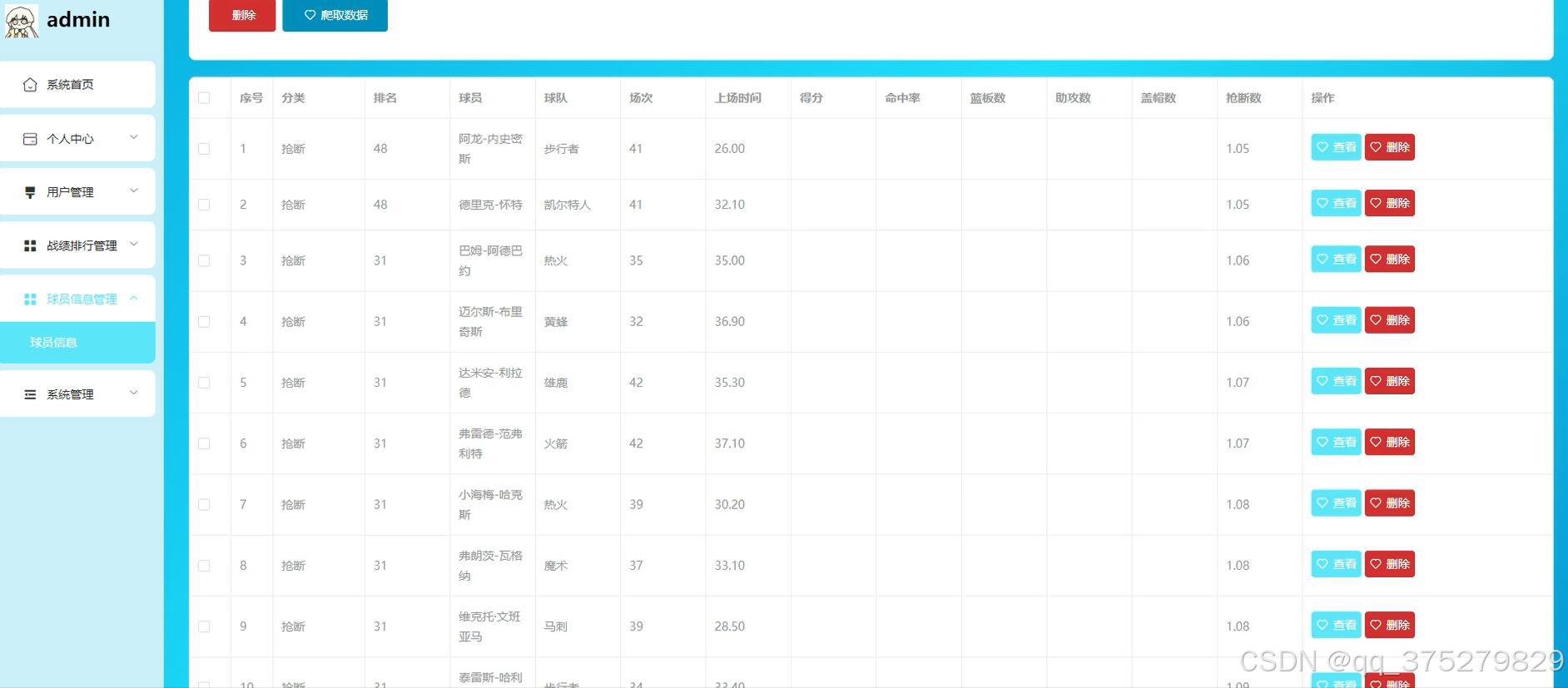The height and width of the screenshot is (688, 1568).
Task: Open the 系统管理 menu
Action: tap(77, 393)
